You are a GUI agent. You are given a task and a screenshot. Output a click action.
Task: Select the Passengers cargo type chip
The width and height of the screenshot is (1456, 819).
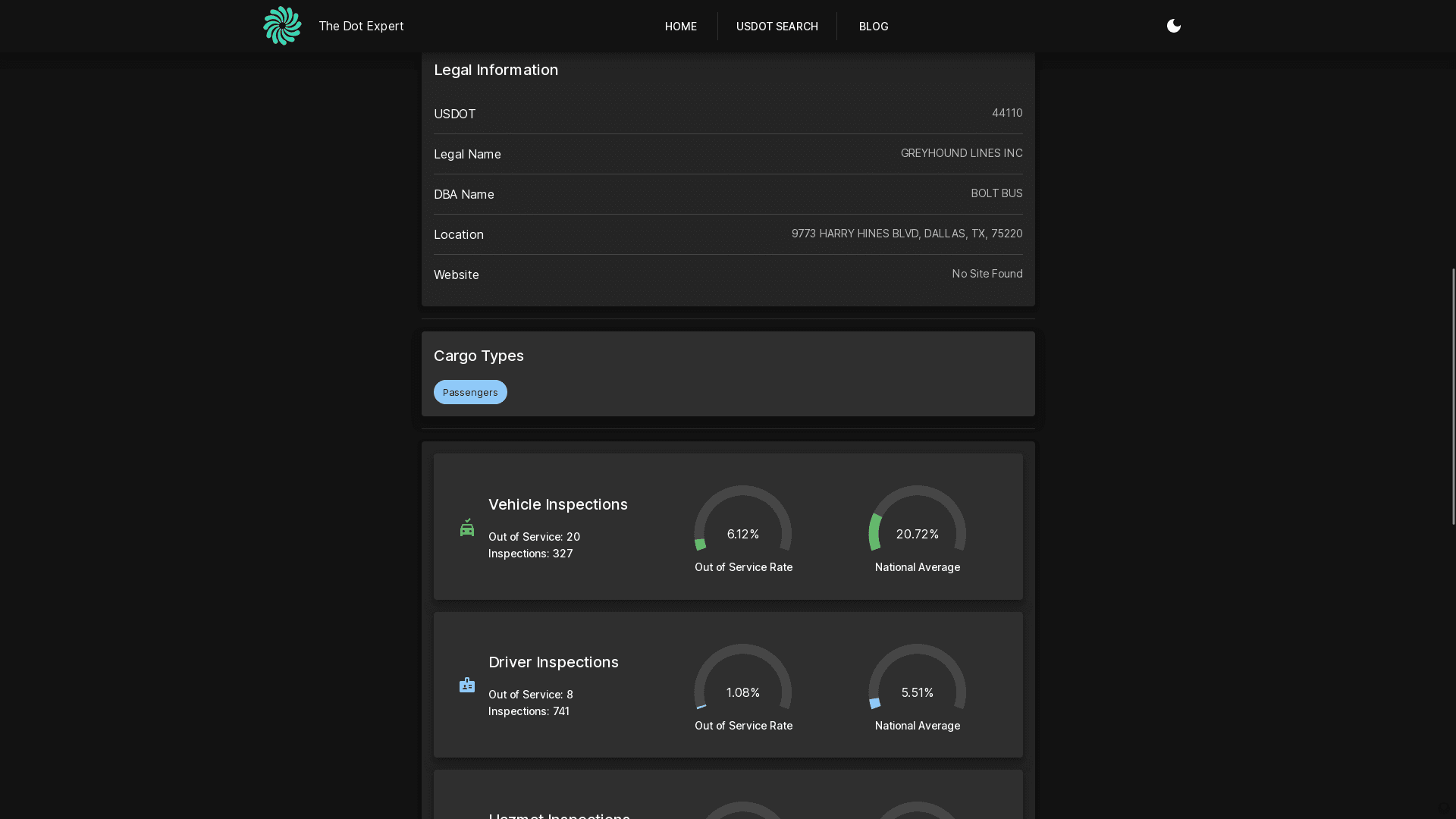coord(470,392)
